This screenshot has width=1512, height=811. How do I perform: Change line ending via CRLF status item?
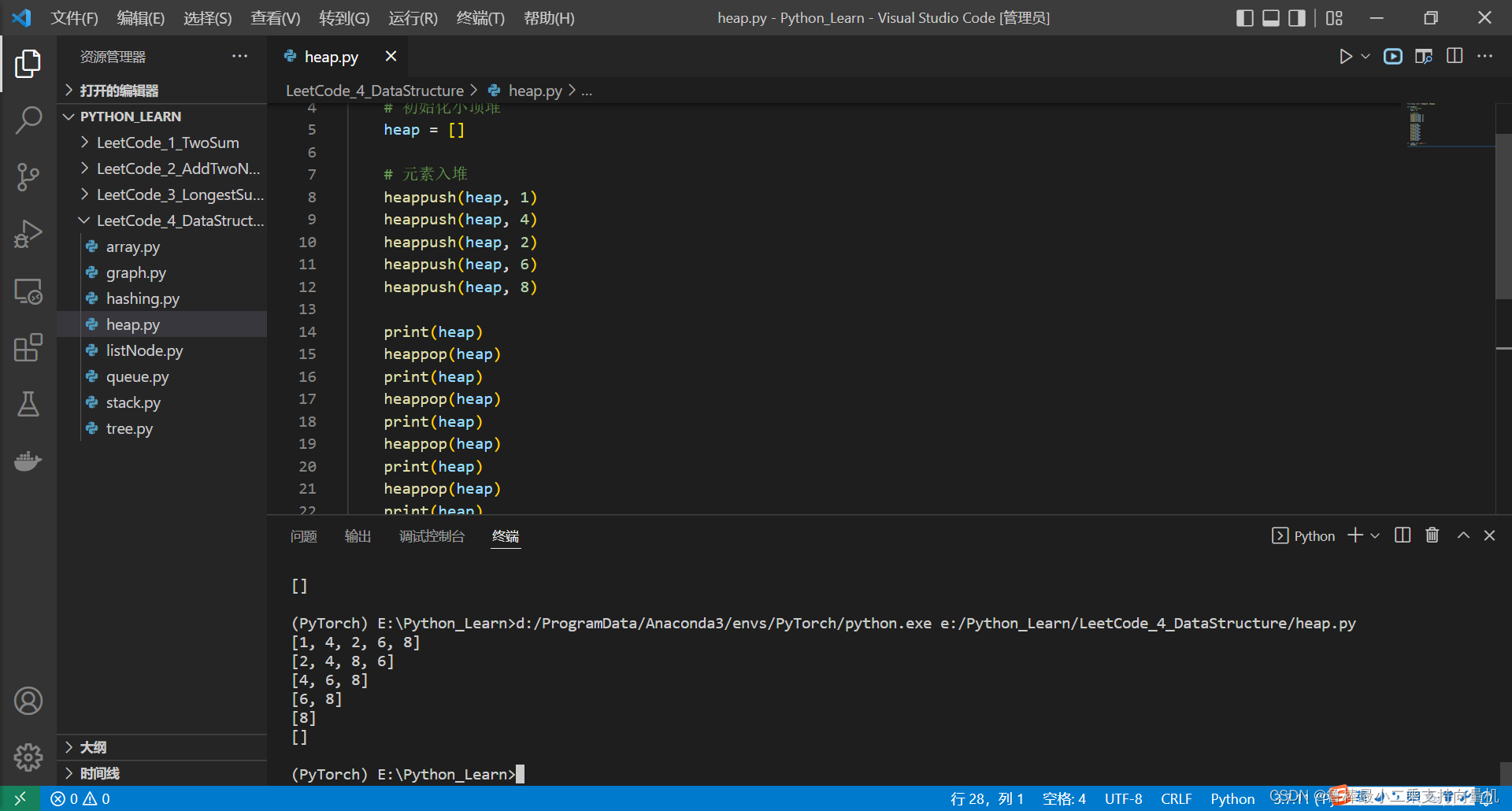click(x=1176, y=798)
